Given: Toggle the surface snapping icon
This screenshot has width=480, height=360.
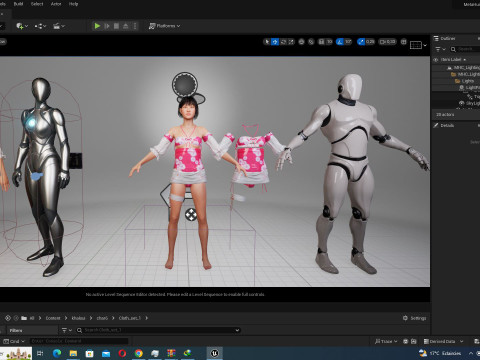Looking at the screenshot, I should point(311,42).
